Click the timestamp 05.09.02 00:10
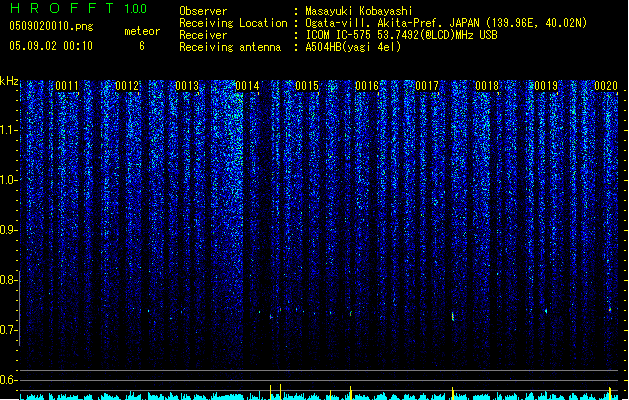The height and width of the screenshot is (400, 629). 51,46
